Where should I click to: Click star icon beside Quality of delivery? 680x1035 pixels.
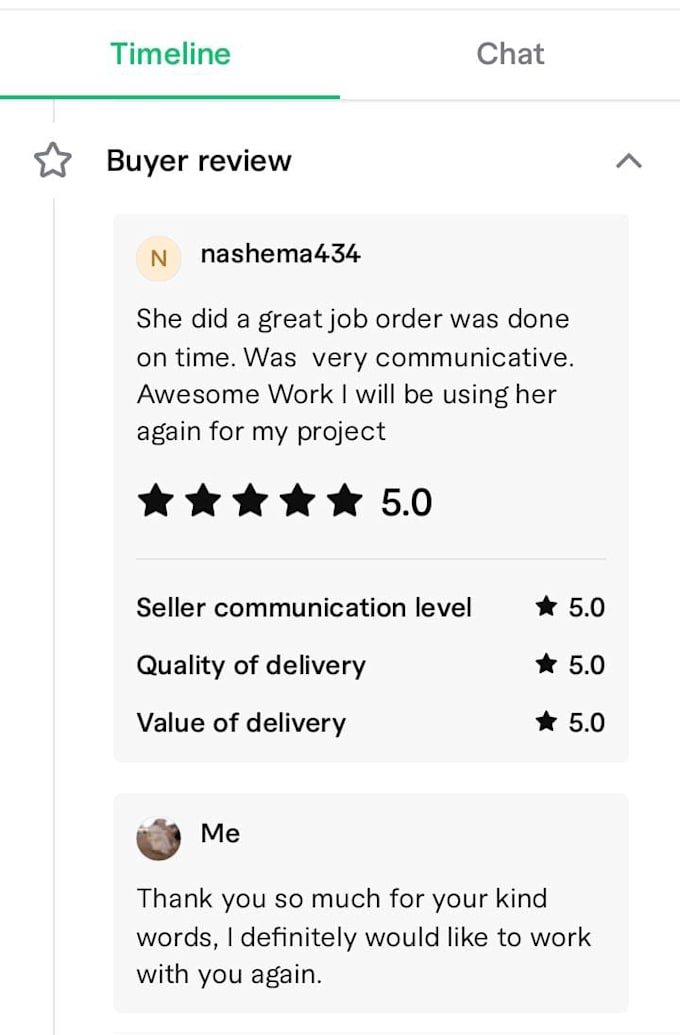(x=547, y=663)
